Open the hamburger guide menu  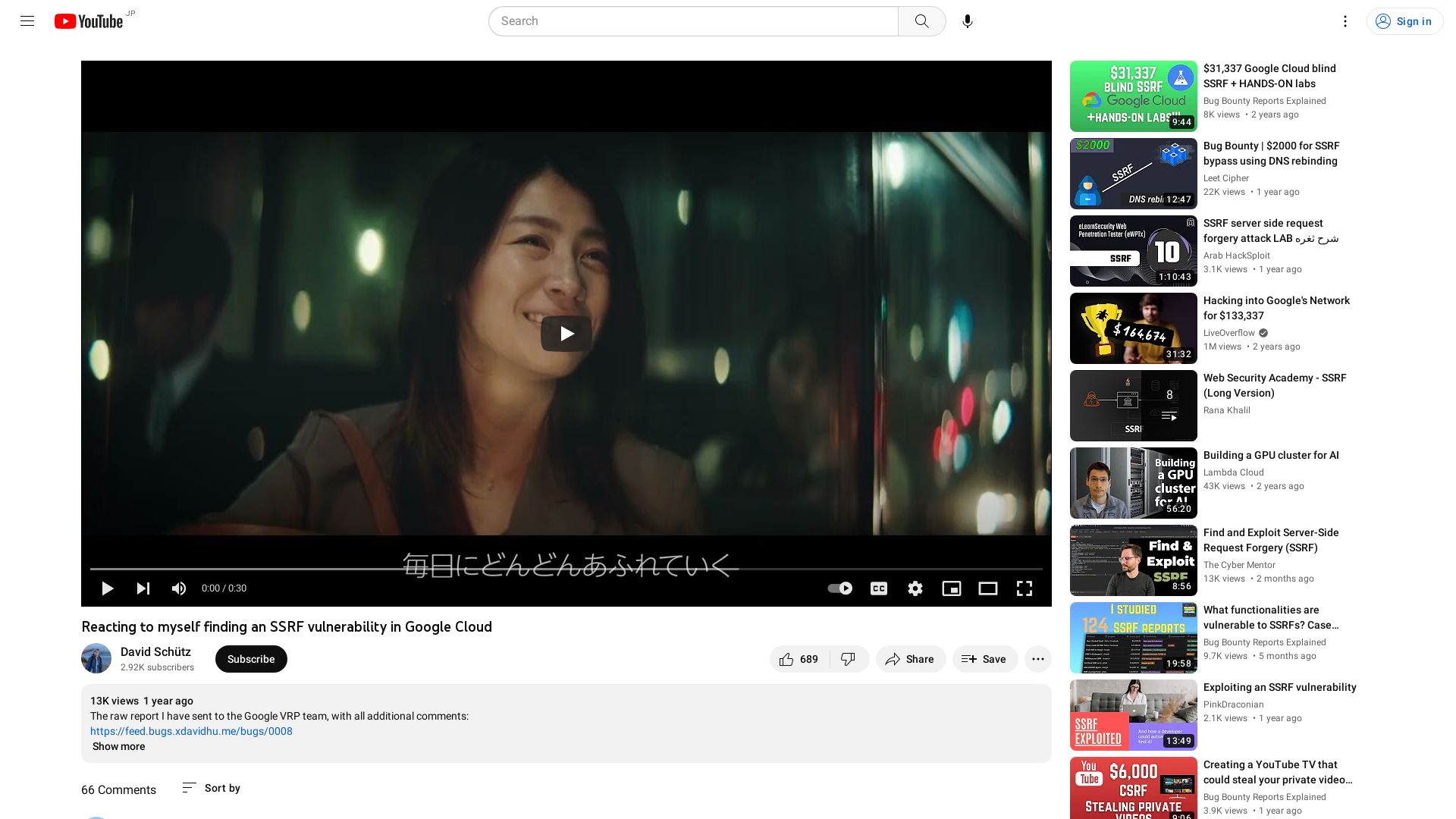tap(27, 21)
